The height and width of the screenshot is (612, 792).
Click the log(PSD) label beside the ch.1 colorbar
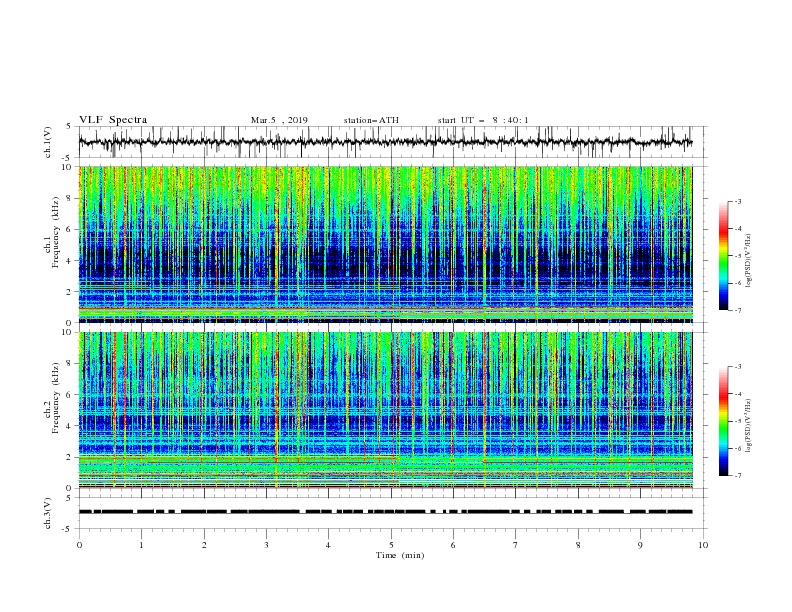click(749, 261)
